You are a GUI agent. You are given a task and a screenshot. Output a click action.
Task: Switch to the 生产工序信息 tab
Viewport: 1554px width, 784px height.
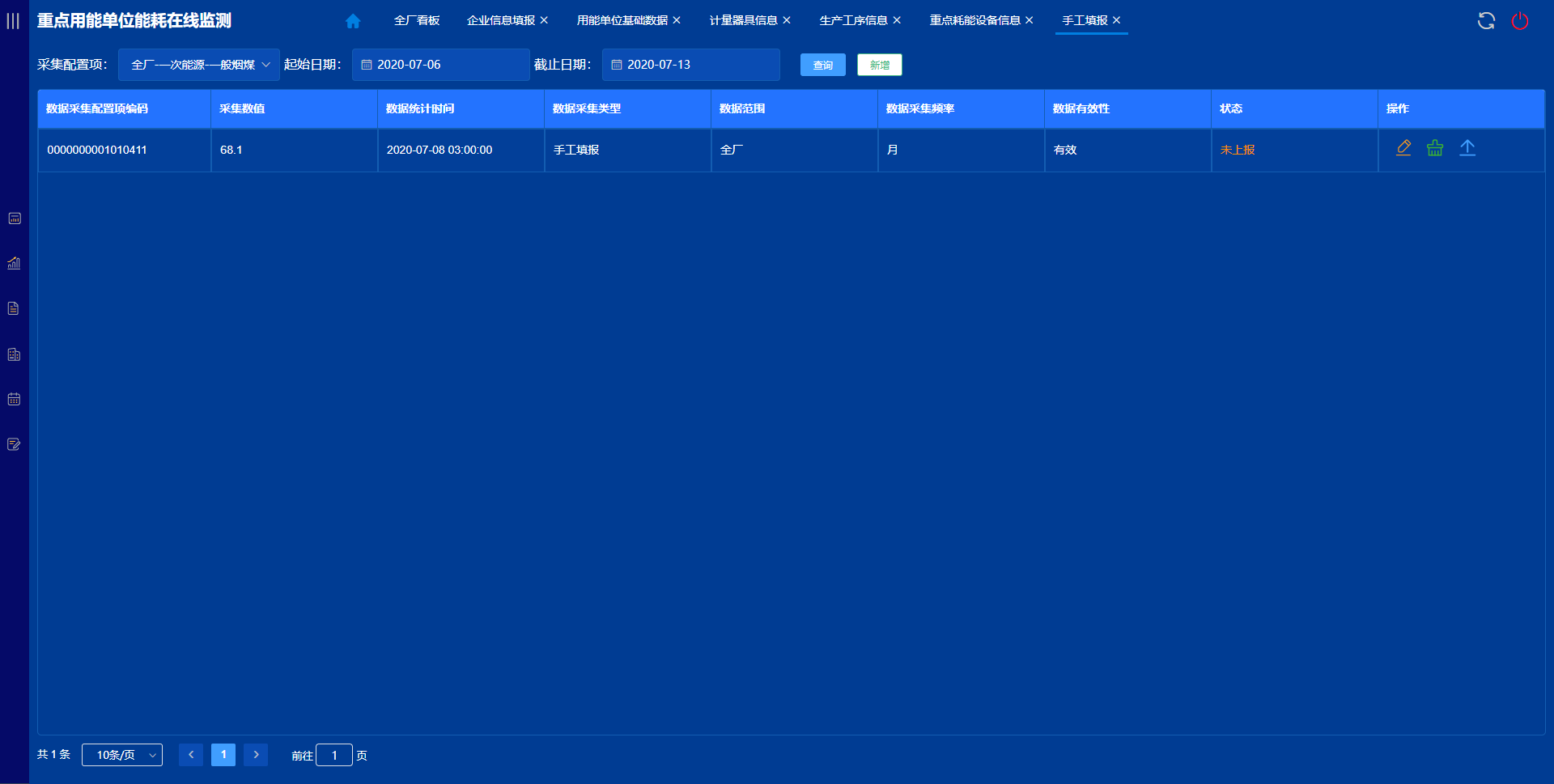pos(854,20)
